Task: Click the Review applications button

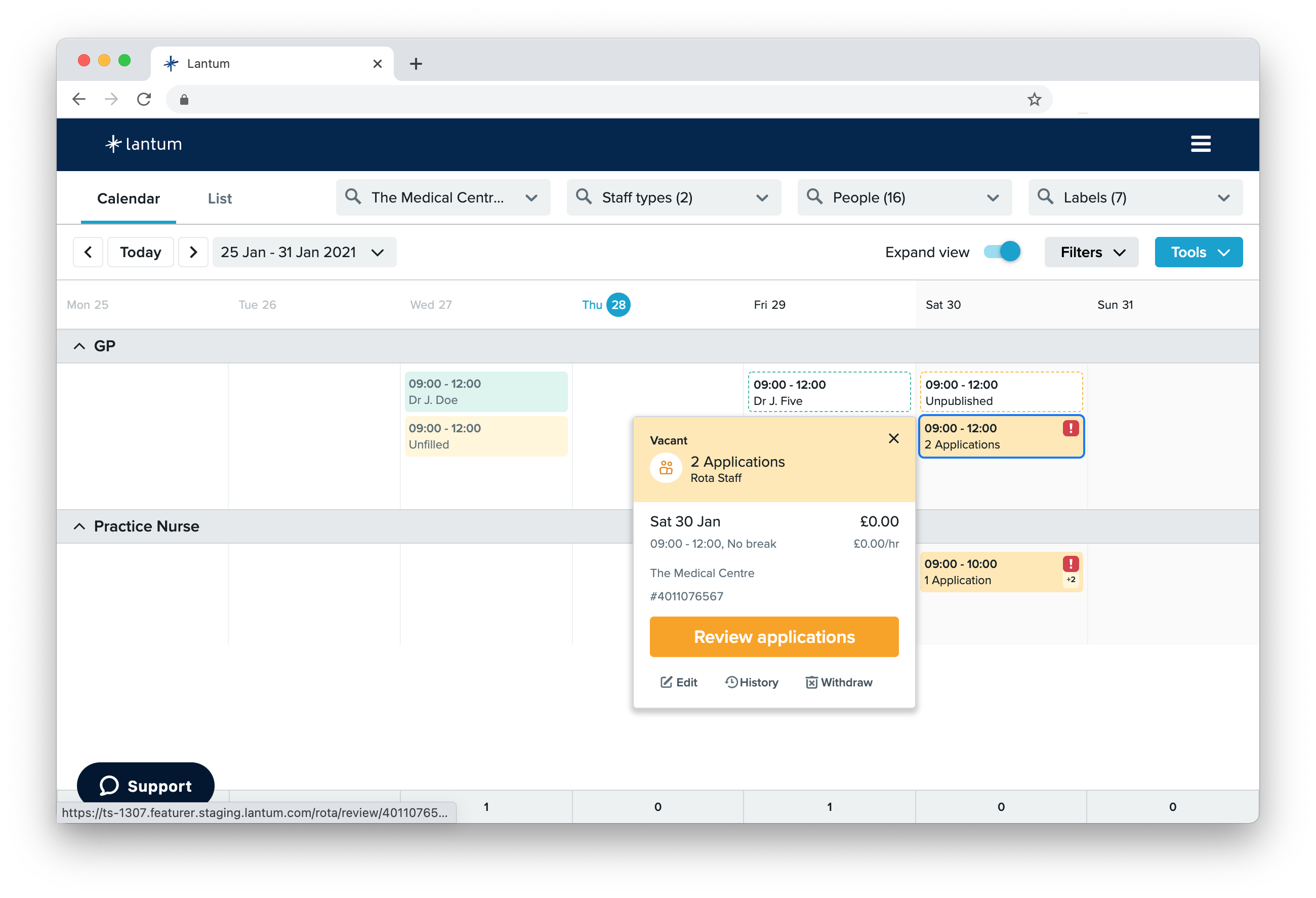Action: [x=773, y=636]
